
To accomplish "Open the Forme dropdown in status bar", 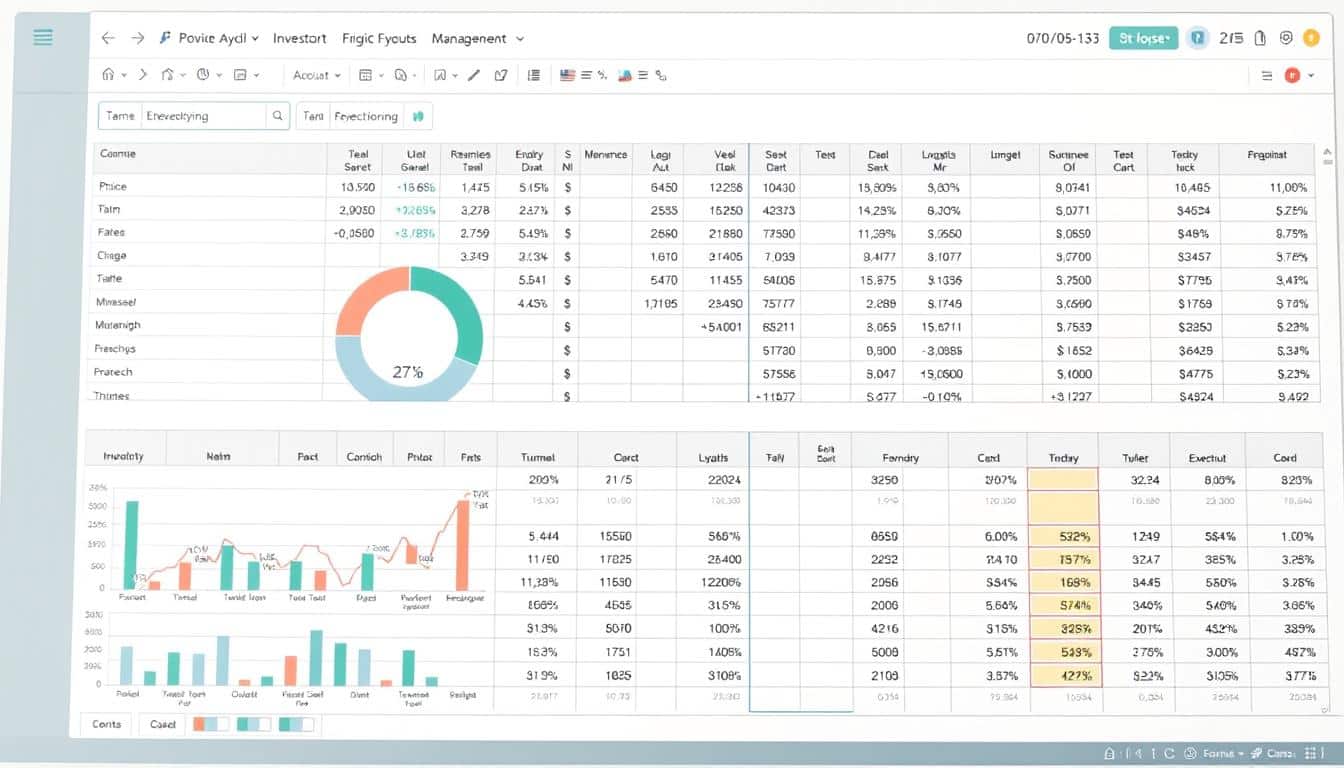I will click(1223, 753).
